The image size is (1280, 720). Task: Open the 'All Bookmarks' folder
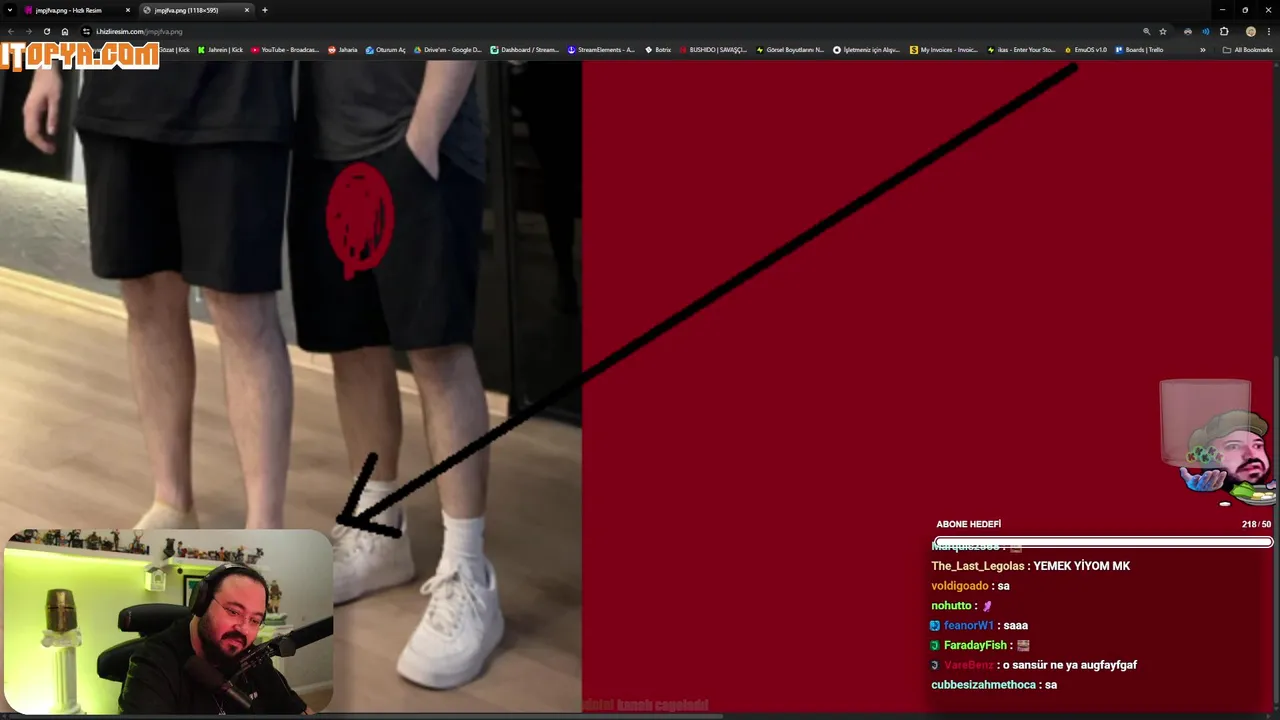pyautogui.click(x=1247, y=49)
